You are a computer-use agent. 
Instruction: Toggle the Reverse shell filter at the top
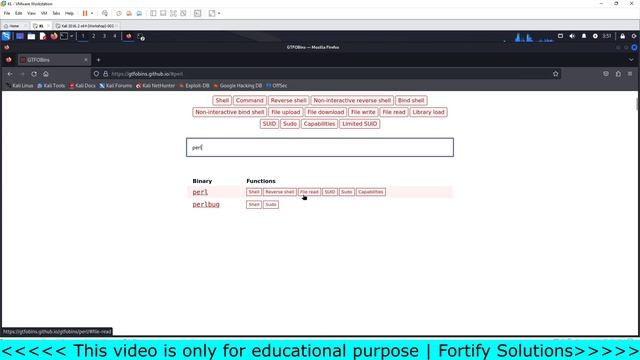[288, 100]
